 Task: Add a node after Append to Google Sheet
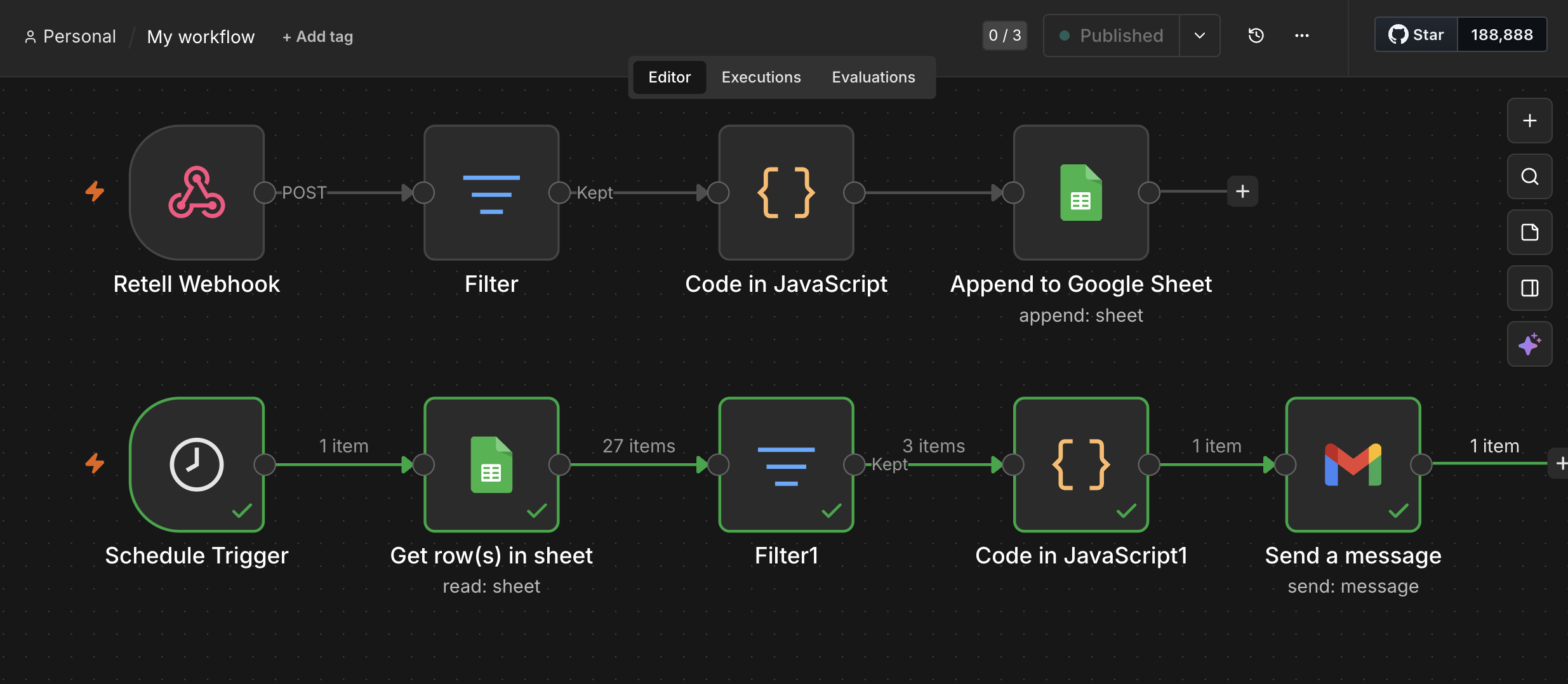[x=1242, y=192]
